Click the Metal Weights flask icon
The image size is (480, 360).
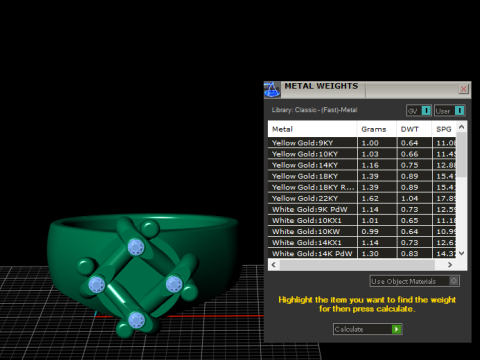coord(272,90)
